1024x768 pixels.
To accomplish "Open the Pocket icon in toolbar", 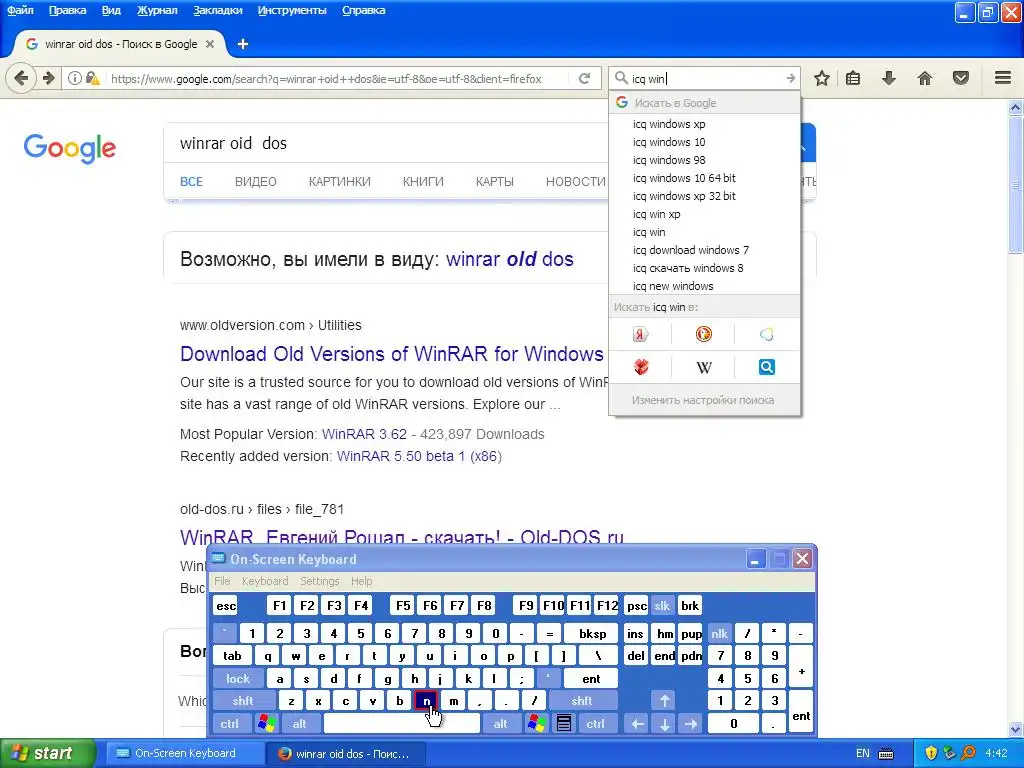I will click(961, 78).
